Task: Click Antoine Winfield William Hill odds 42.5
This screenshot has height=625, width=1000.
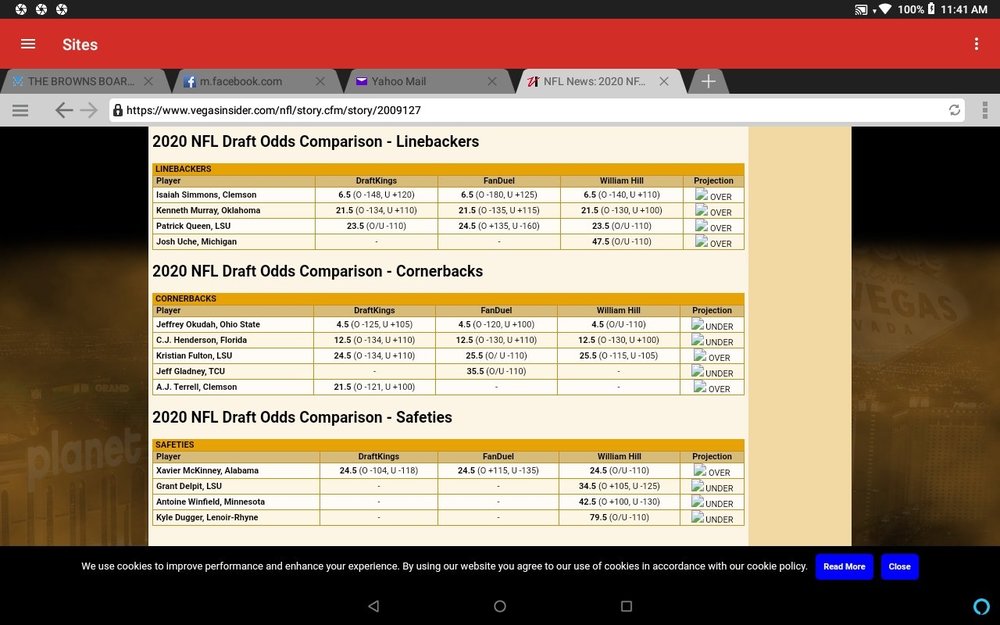Action: (619, 502)
